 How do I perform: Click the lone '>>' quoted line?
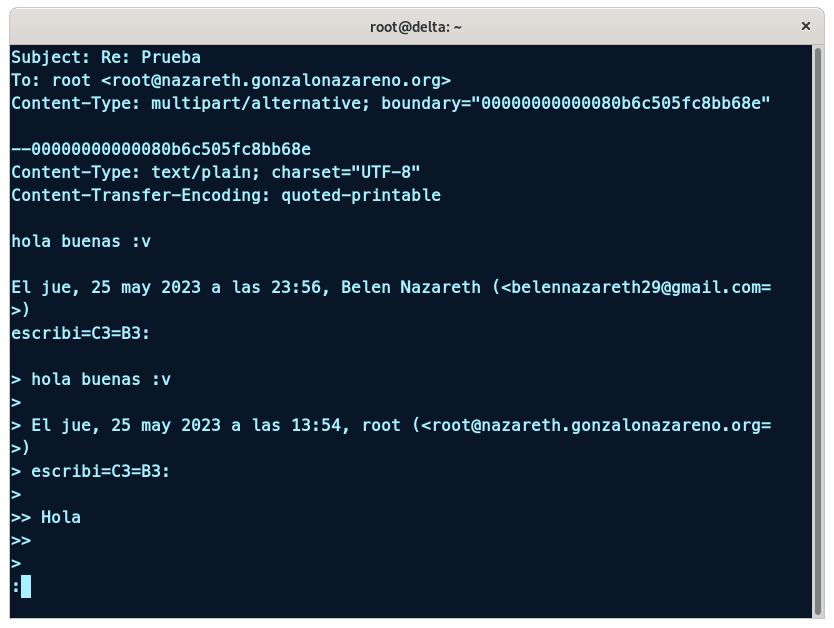tap(21, 540)
